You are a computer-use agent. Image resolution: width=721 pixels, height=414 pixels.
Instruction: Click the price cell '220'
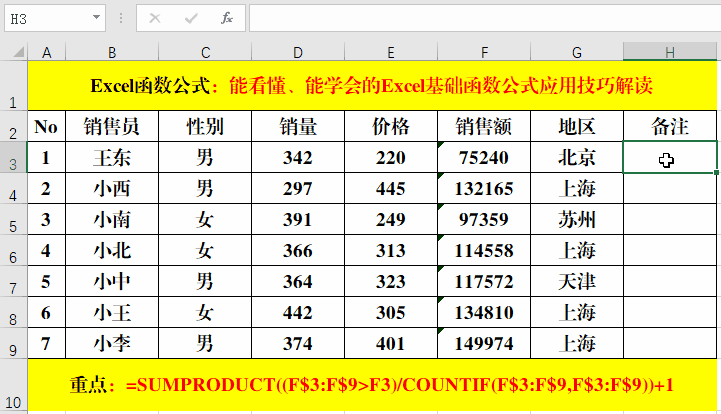coord(391,157)
